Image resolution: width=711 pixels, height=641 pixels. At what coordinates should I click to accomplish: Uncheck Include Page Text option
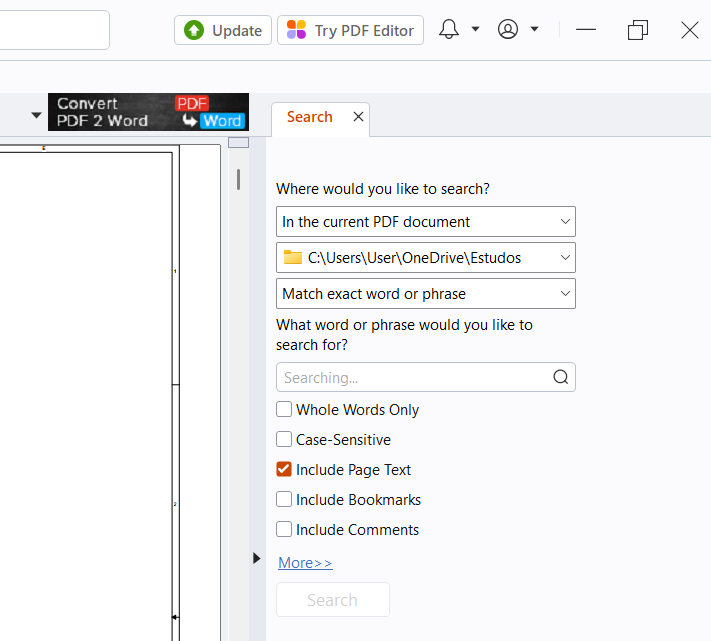[x=285, y=470]
